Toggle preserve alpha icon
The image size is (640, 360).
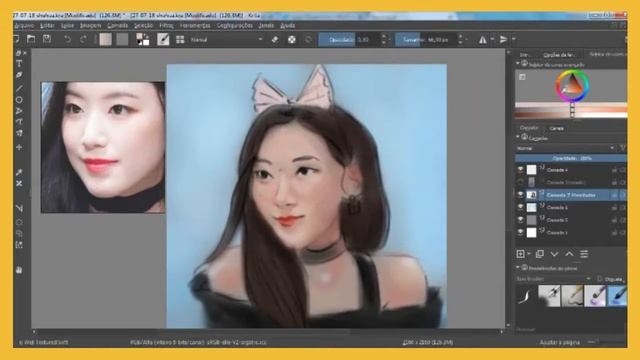click(291, 40)
